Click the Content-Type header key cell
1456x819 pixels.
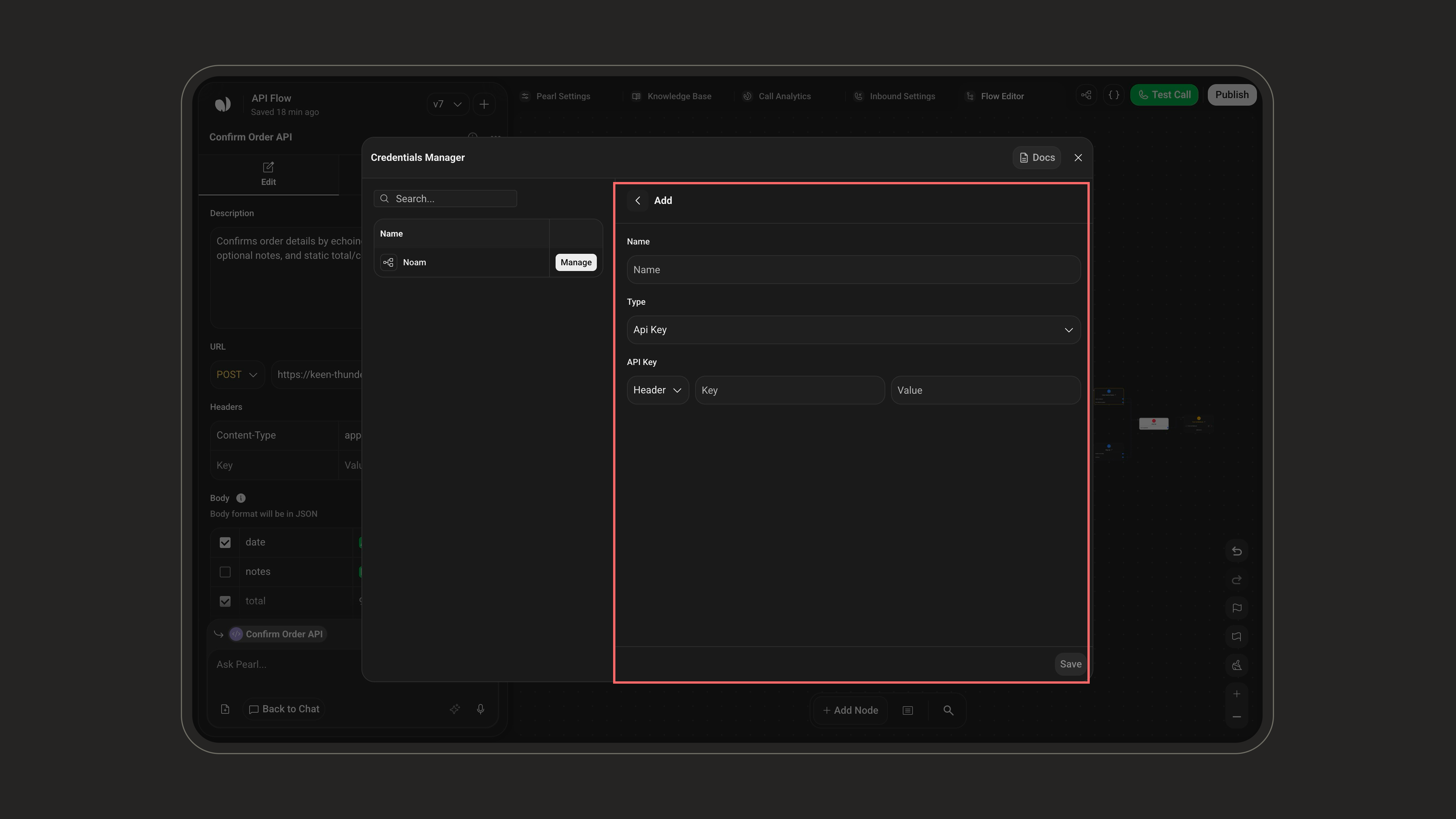click(274, 435)
